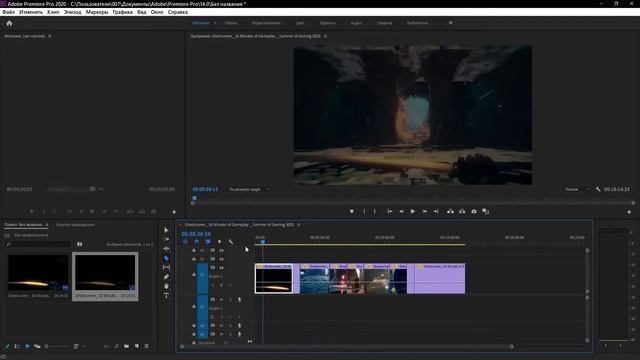The height and width of the screenshot is (360, 640).
Task: Open Comparison View in Program monitor
Action: (x=486, y=211)
